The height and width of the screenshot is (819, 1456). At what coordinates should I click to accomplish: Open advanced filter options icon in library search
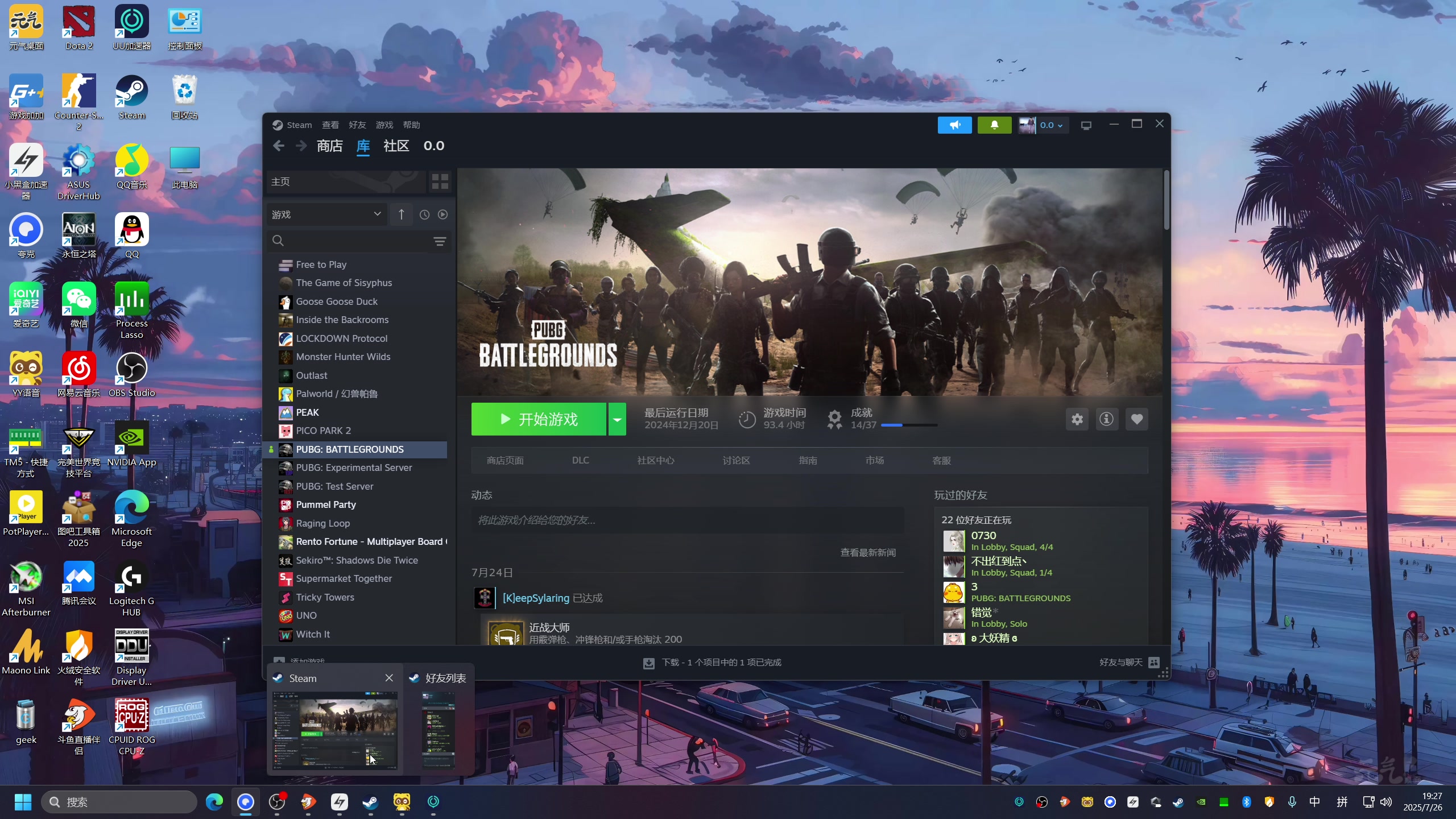(x=440, y=241)
